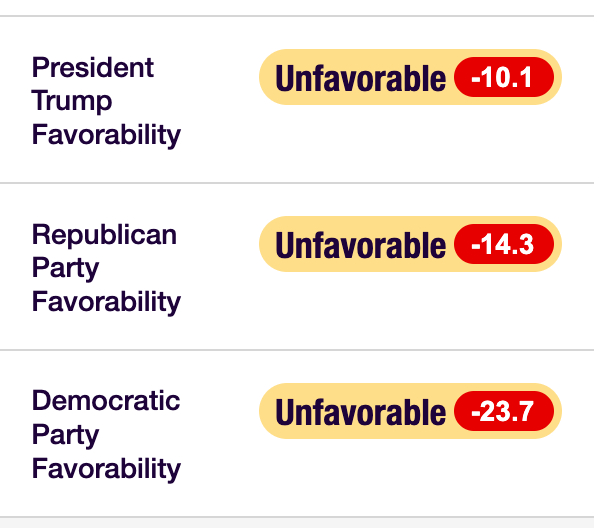606x528 pixels.
Task: Select the red -10.1 score pill
Action: (505, 78)
